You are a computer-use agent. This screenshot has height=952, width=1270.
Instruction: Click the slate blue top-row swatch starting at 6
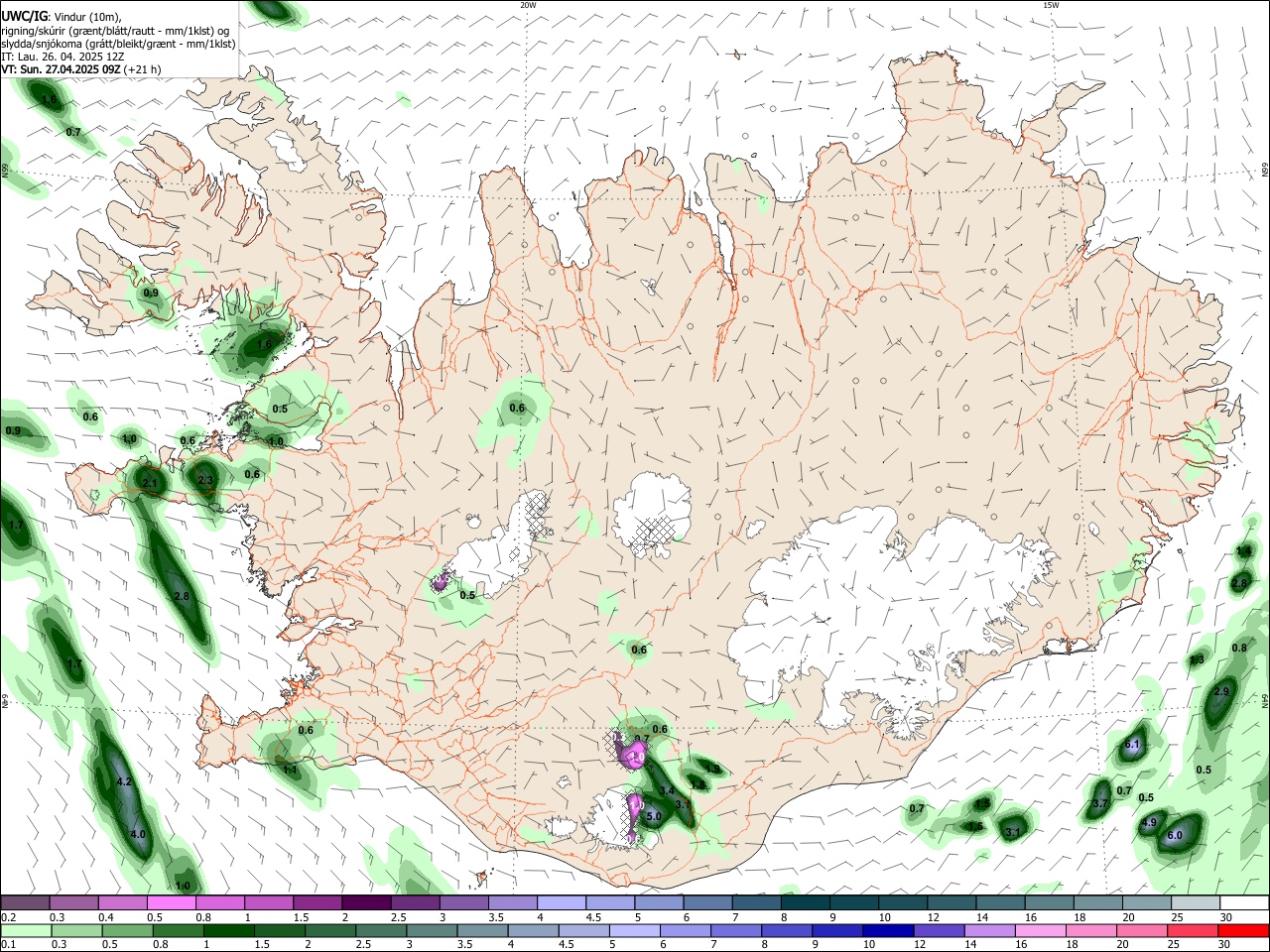708,903
